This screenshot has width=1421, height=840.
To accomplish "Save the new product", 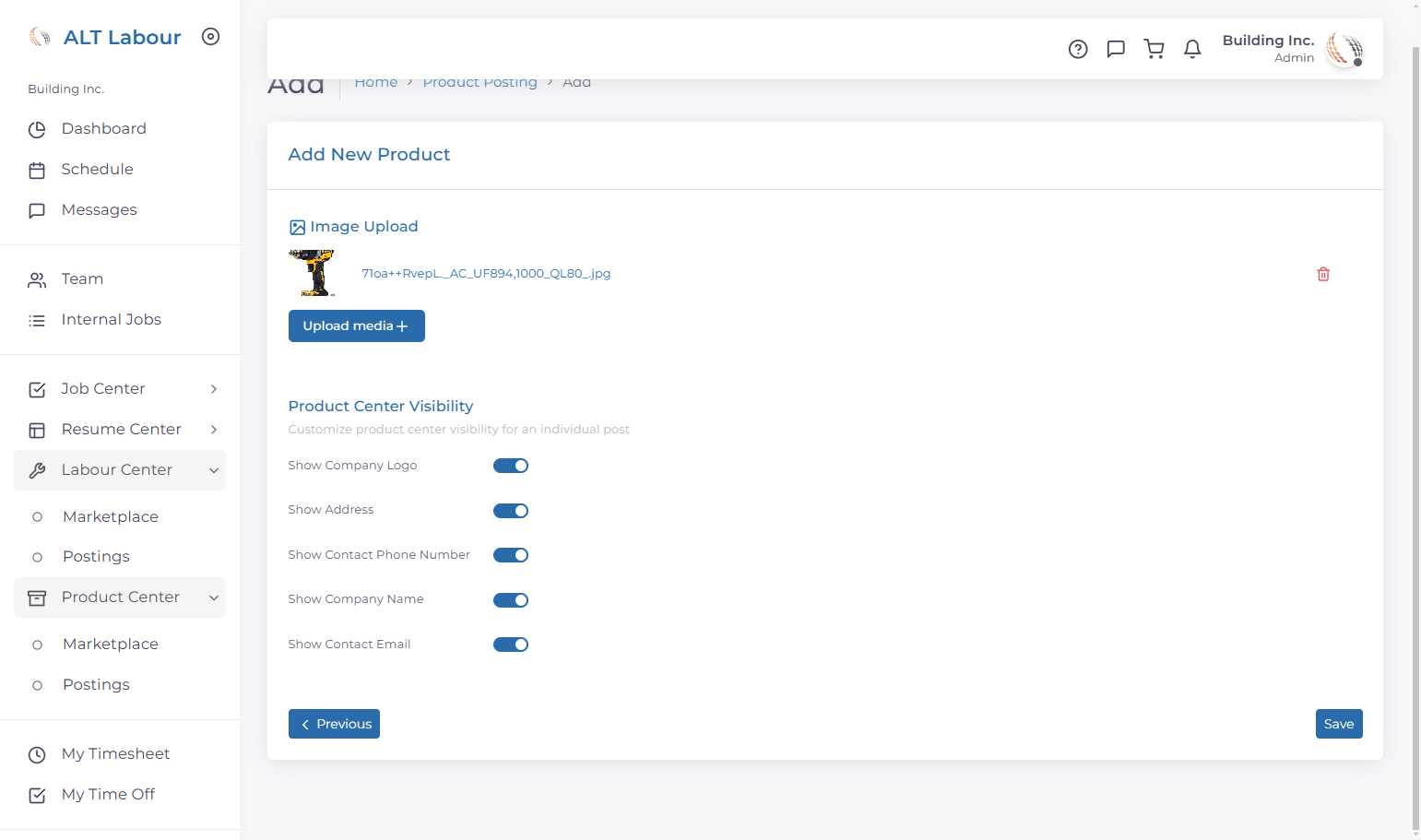I will click(x=1339, y=724).
